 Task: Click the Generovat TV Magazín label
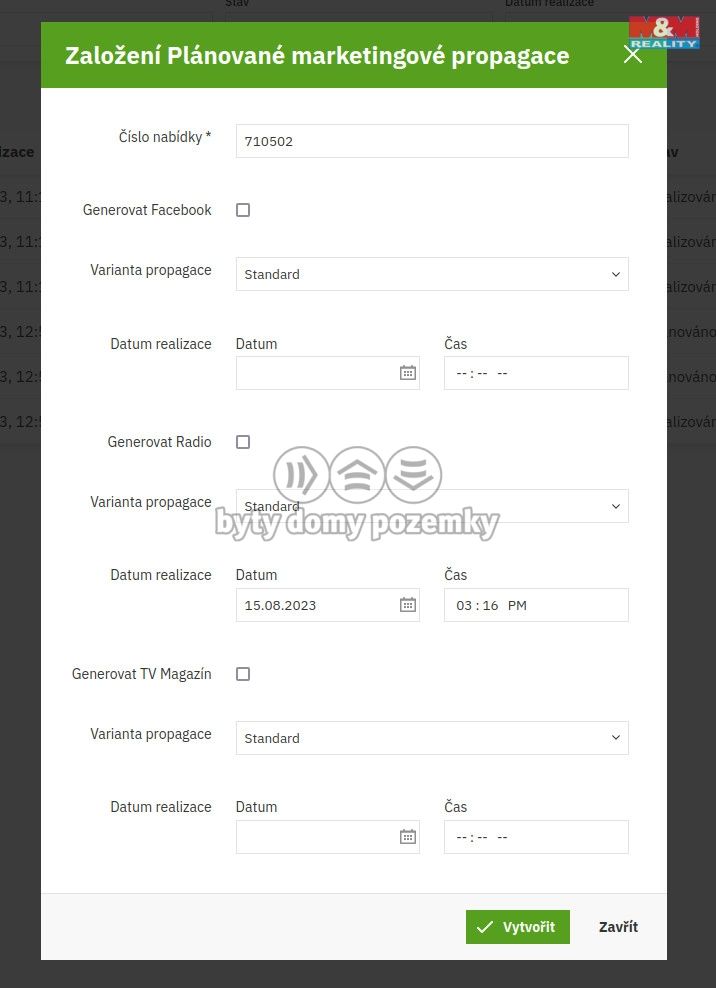pos(142,674)
